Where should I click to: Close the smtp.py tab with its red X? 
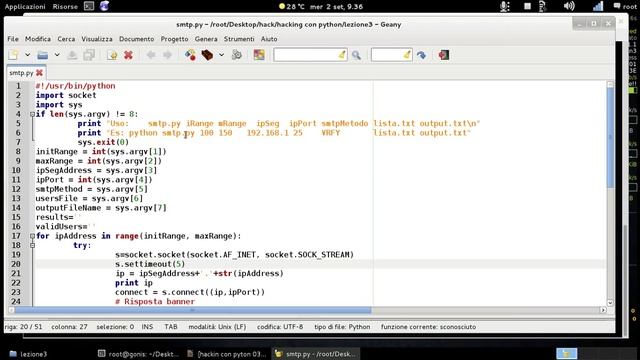(x=40, y=73)
